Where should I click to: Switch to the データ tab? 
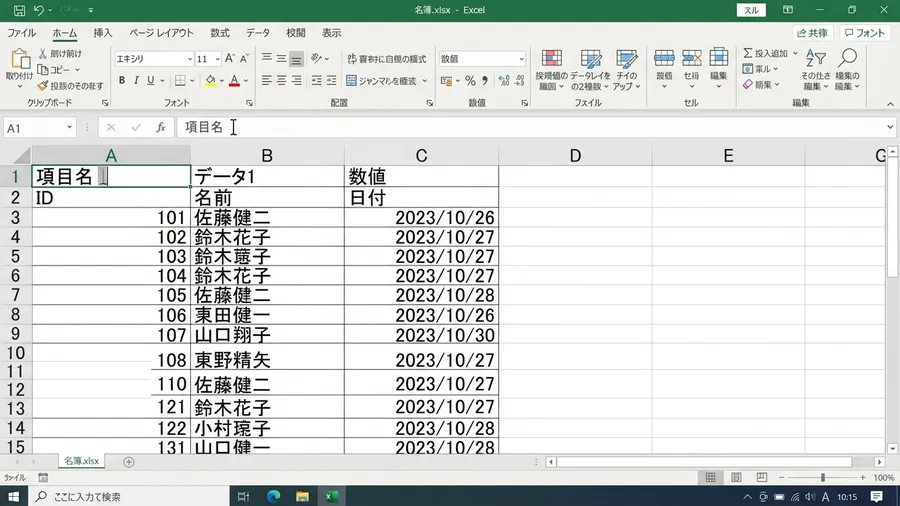(258, 33)
